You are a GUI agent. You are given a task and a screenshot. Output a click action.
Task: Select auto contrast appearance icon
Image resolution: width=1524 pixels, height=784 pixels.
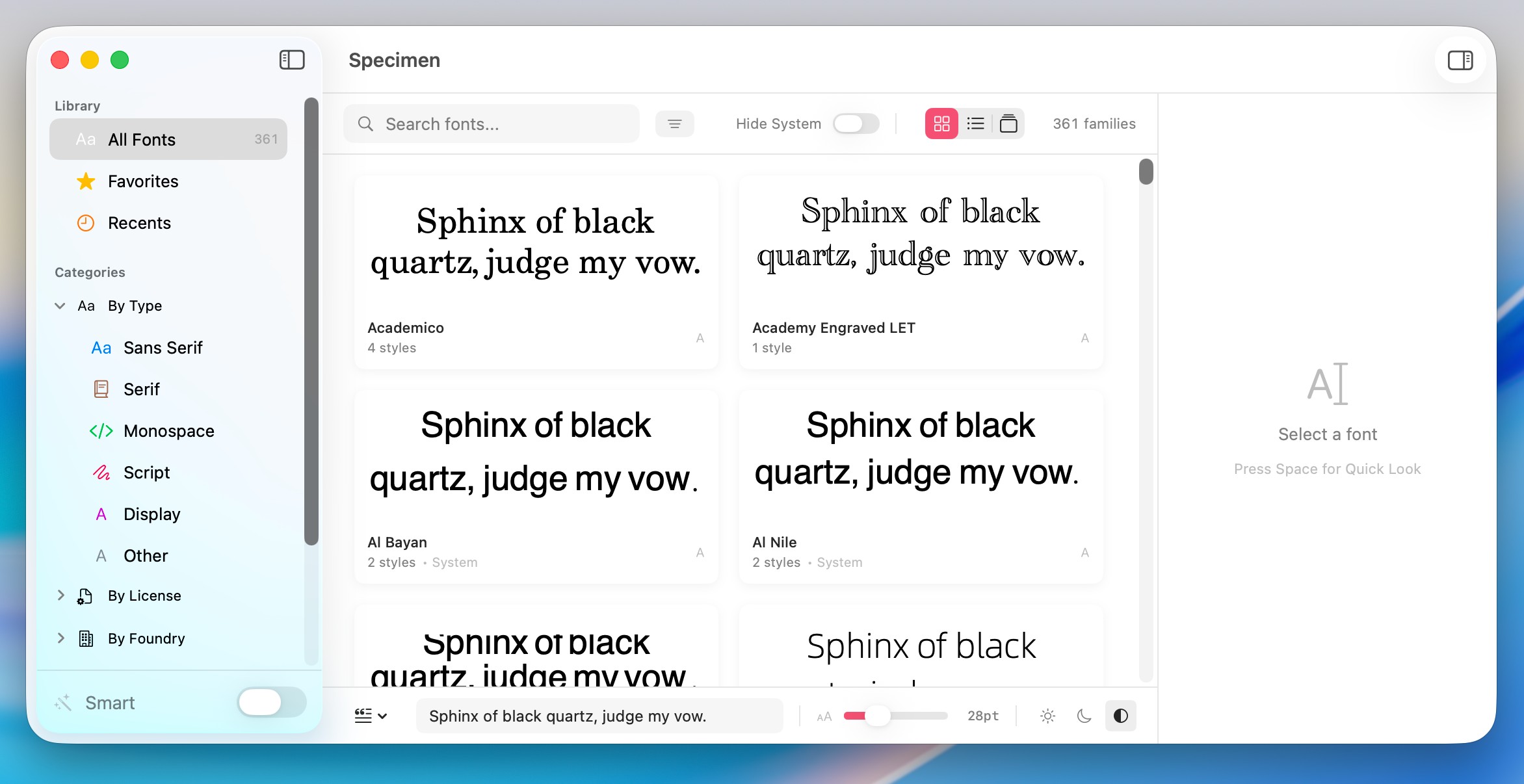coord(1120,716)
